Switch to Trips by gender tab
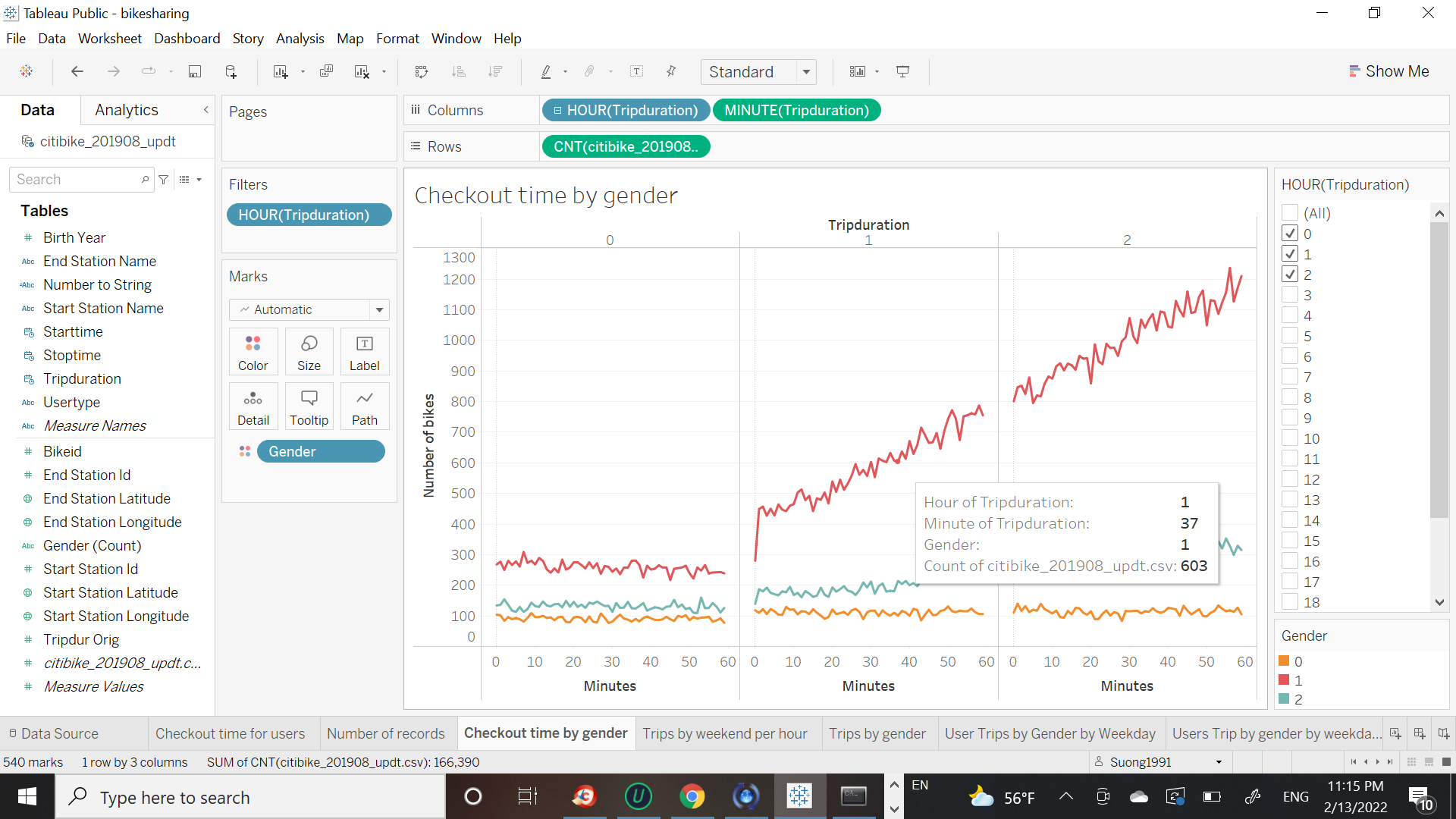 pos(877,733)
